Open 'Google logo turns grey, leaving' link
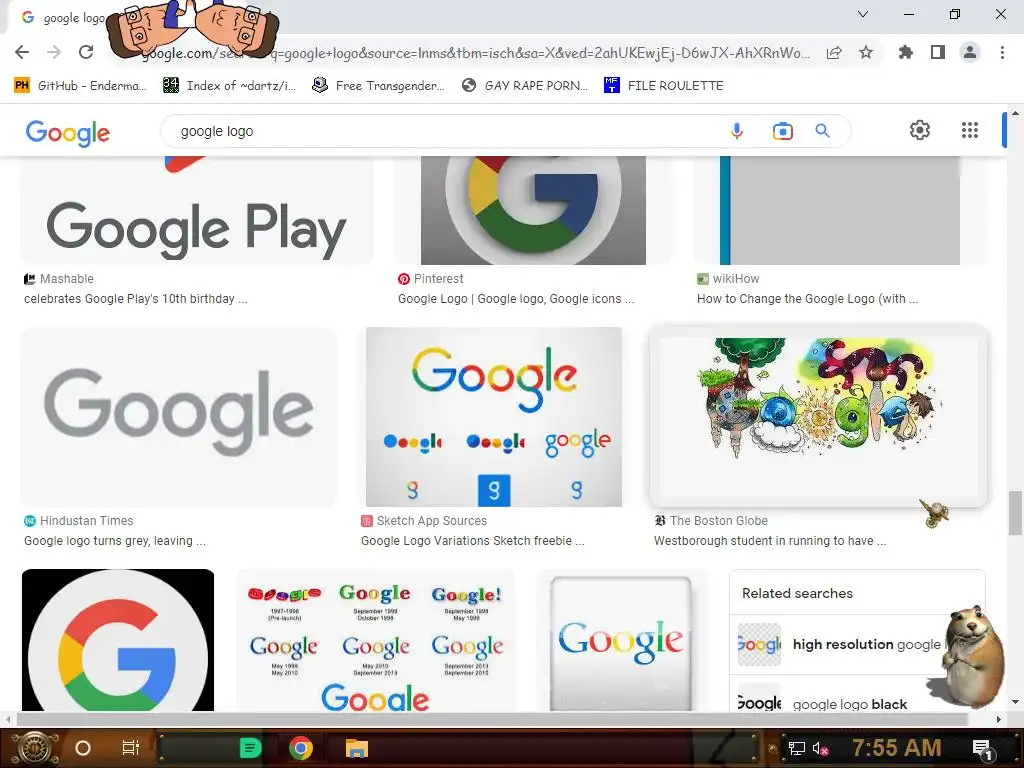Screen dimensions: 1024x768 pos(115,541)
